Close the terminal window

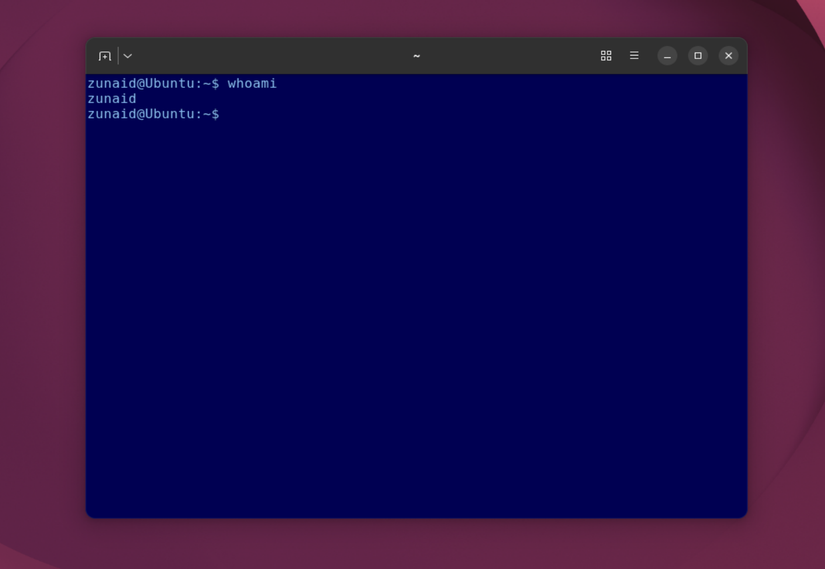(729, 56)
